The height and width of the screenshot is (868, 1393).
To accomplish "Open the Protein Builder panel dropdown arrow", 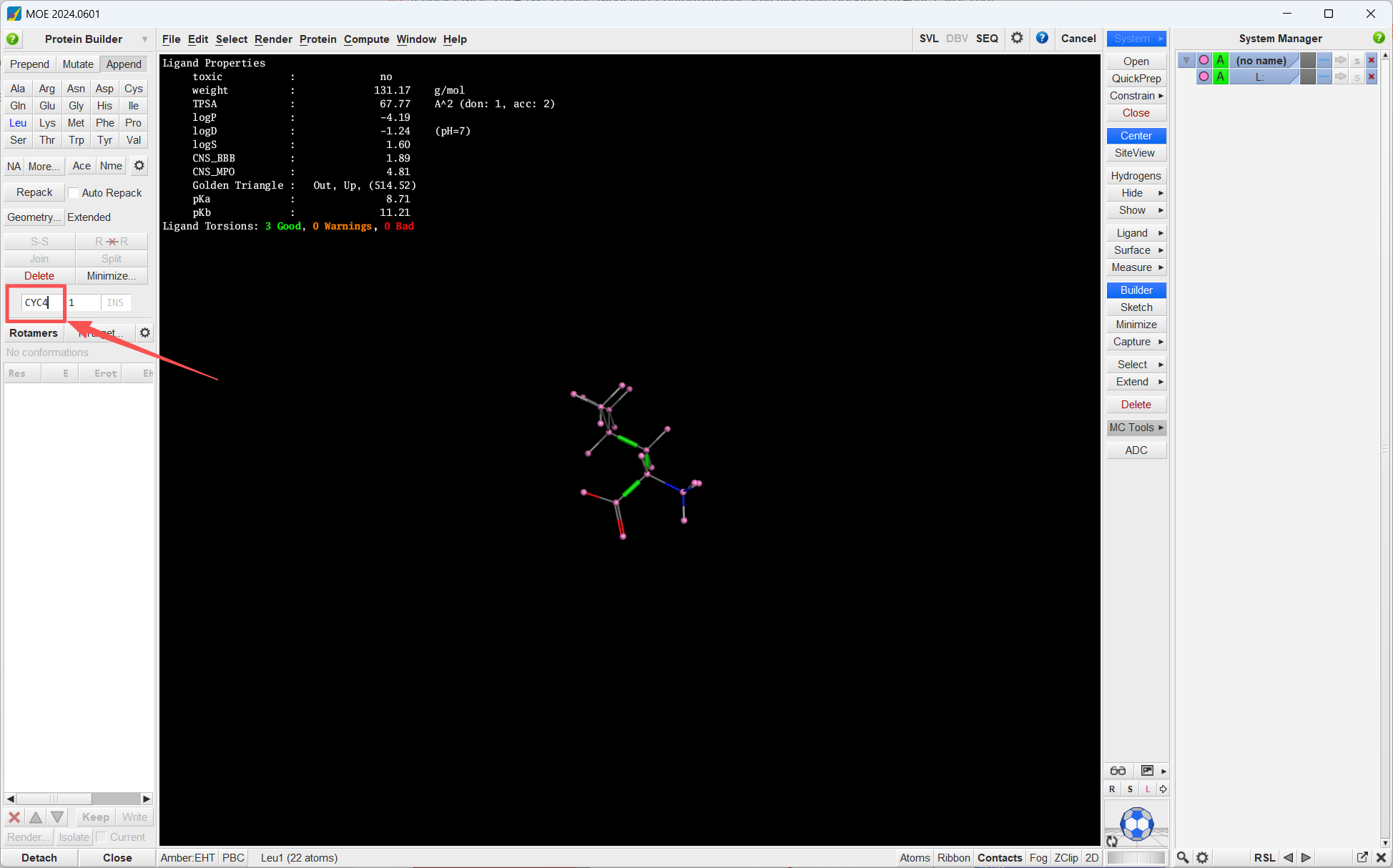I will click(x=144, y=39).
